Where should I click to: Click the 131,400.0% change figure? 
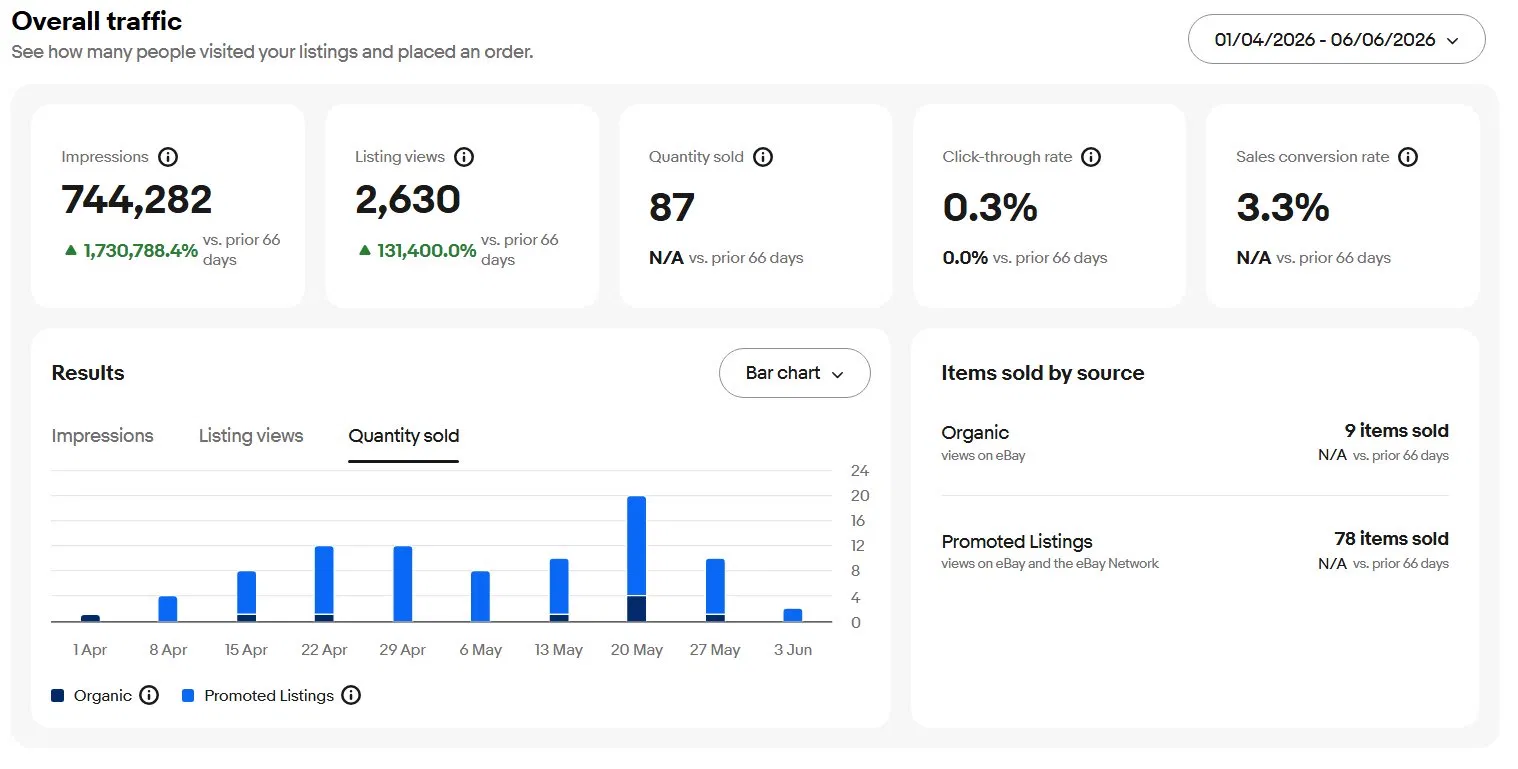[427, 250]
